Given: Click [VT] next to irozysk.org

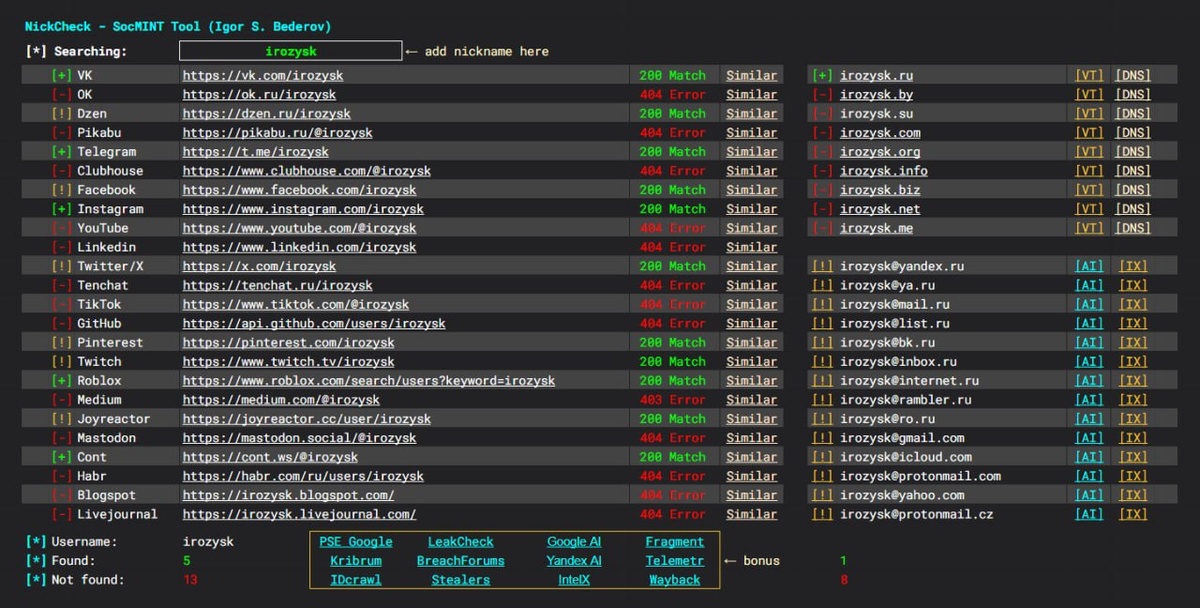Looking at the screenshot, I should (x=1089, y=151).
